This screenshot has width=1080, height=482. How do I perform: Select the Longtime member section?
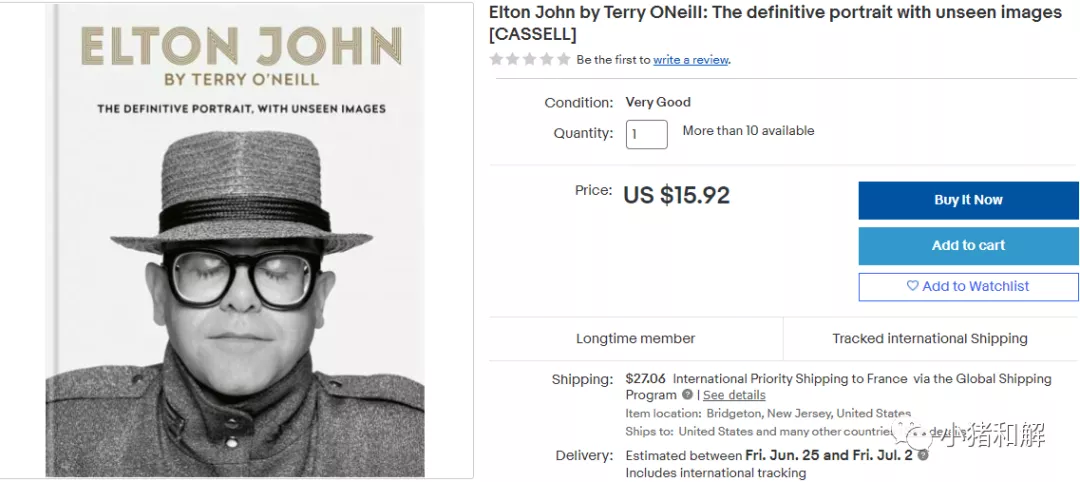click(x=635, y=339)
